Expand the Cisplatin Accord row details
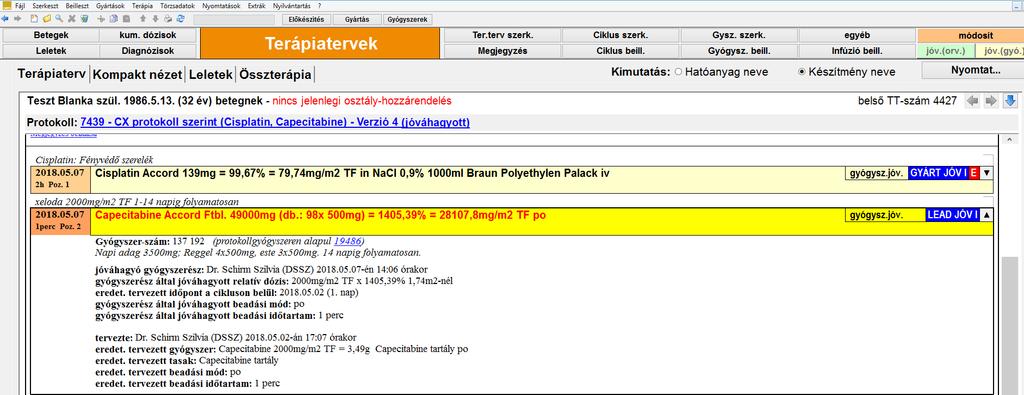The image size is (1024, 395). [x=986, y=173]
